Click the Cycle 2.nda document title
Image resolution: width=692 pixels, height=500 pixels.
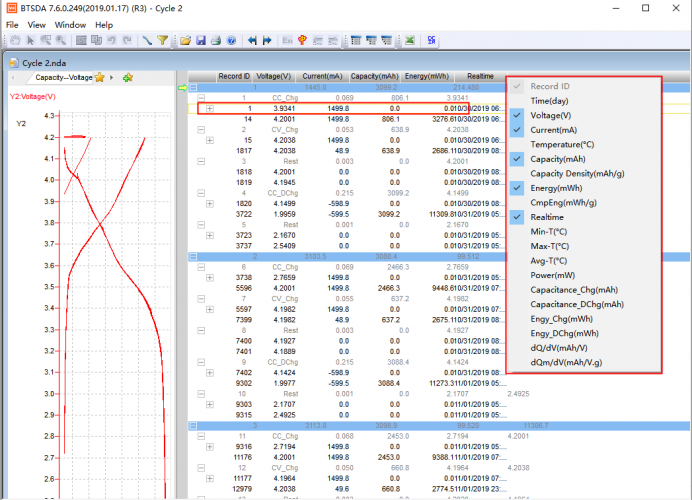click(44, 63)
